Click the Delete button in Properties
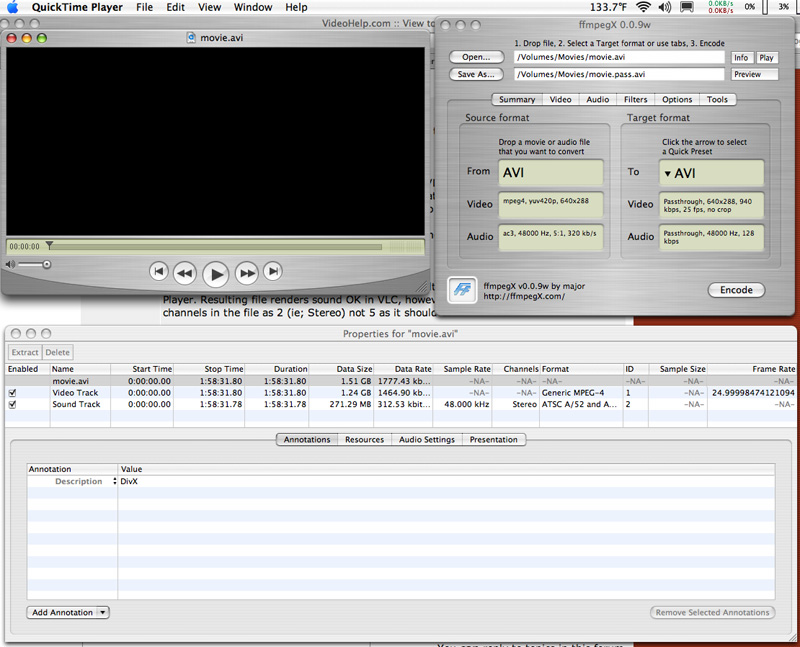 pyautogui.click(x=57, y=352)
